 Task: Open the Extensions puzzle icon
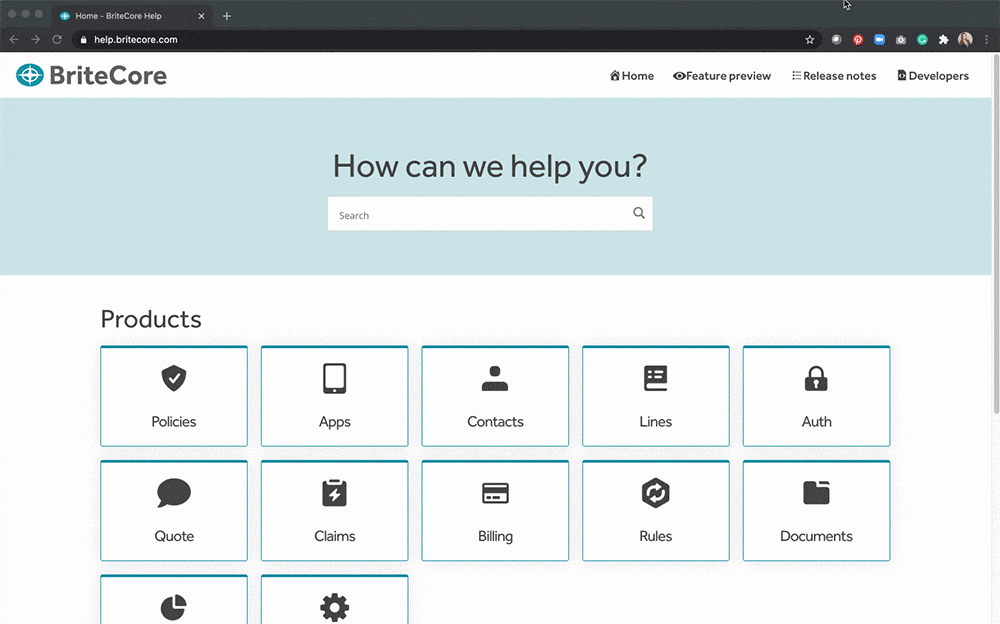(943, 40)
